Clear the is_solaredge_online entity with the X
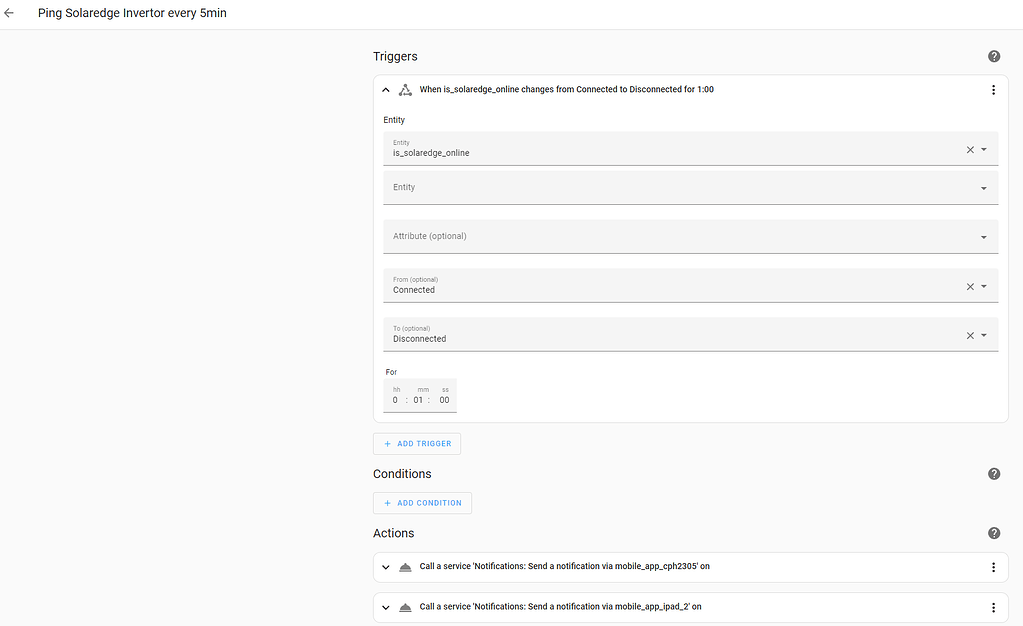Screen dimensions: 1023x626 point(968,149)
